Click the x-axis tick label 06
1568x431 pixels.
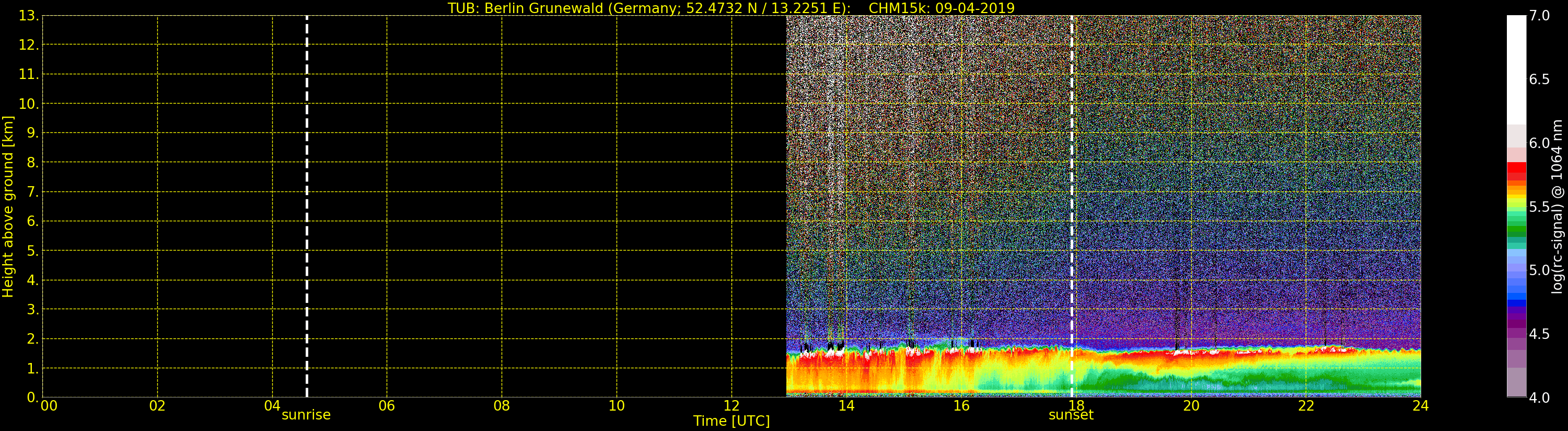tap(387, 406)
